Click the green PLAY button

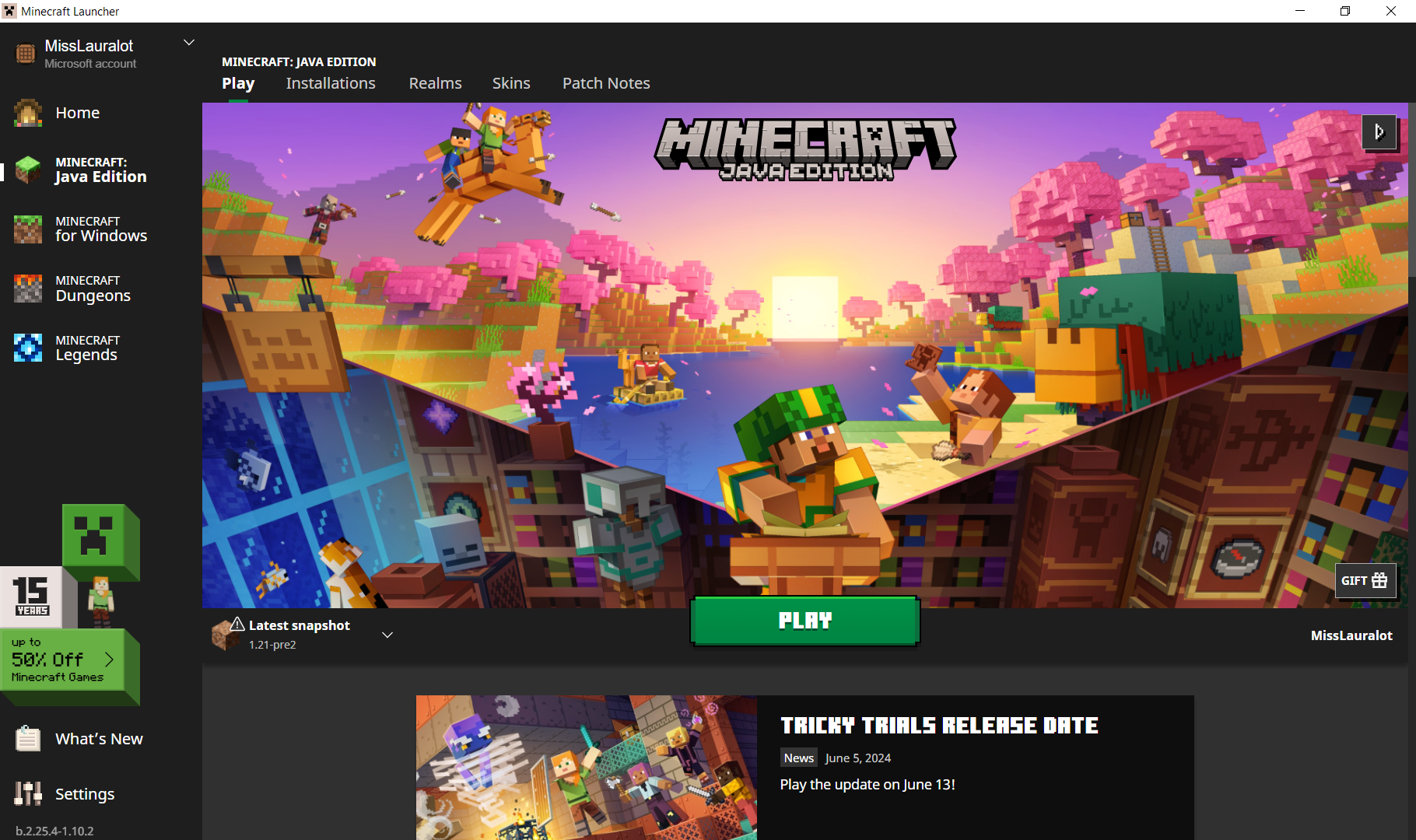point(805,621)
